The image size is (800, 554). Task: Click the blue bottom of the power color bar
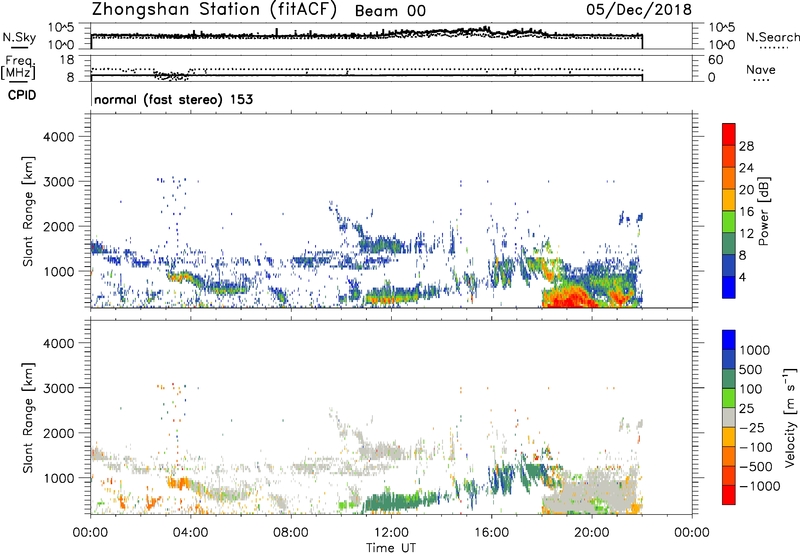(x=729, y=287)
